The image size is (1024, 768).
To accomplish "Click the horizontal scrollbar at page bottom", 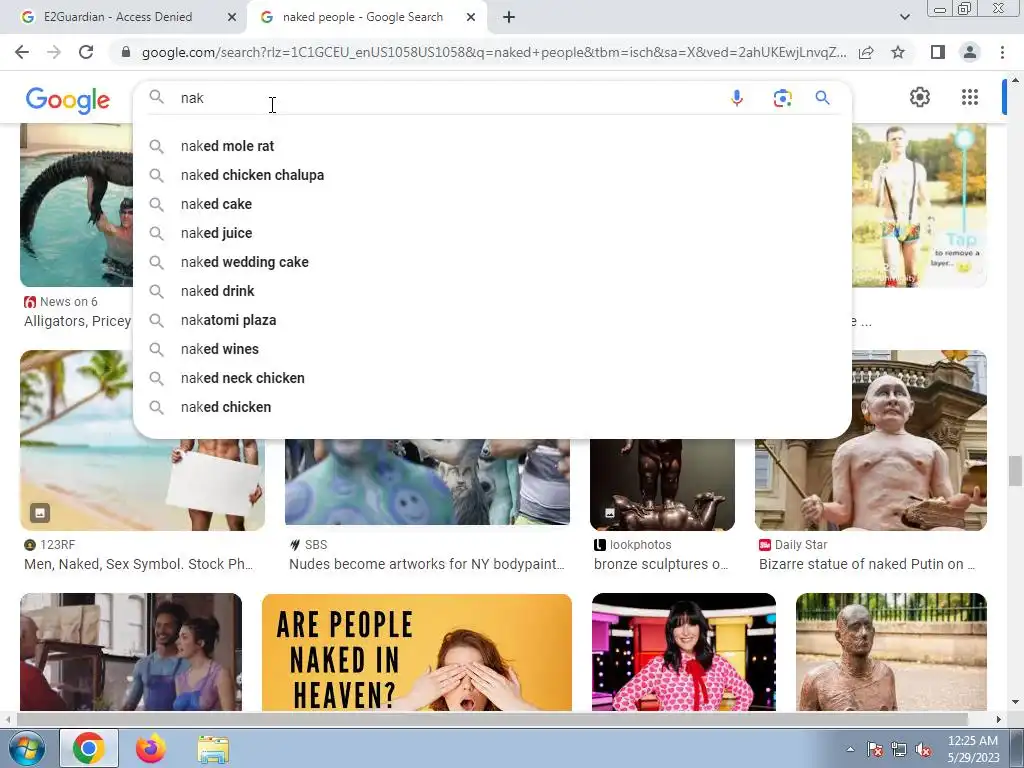I will 492,719.
